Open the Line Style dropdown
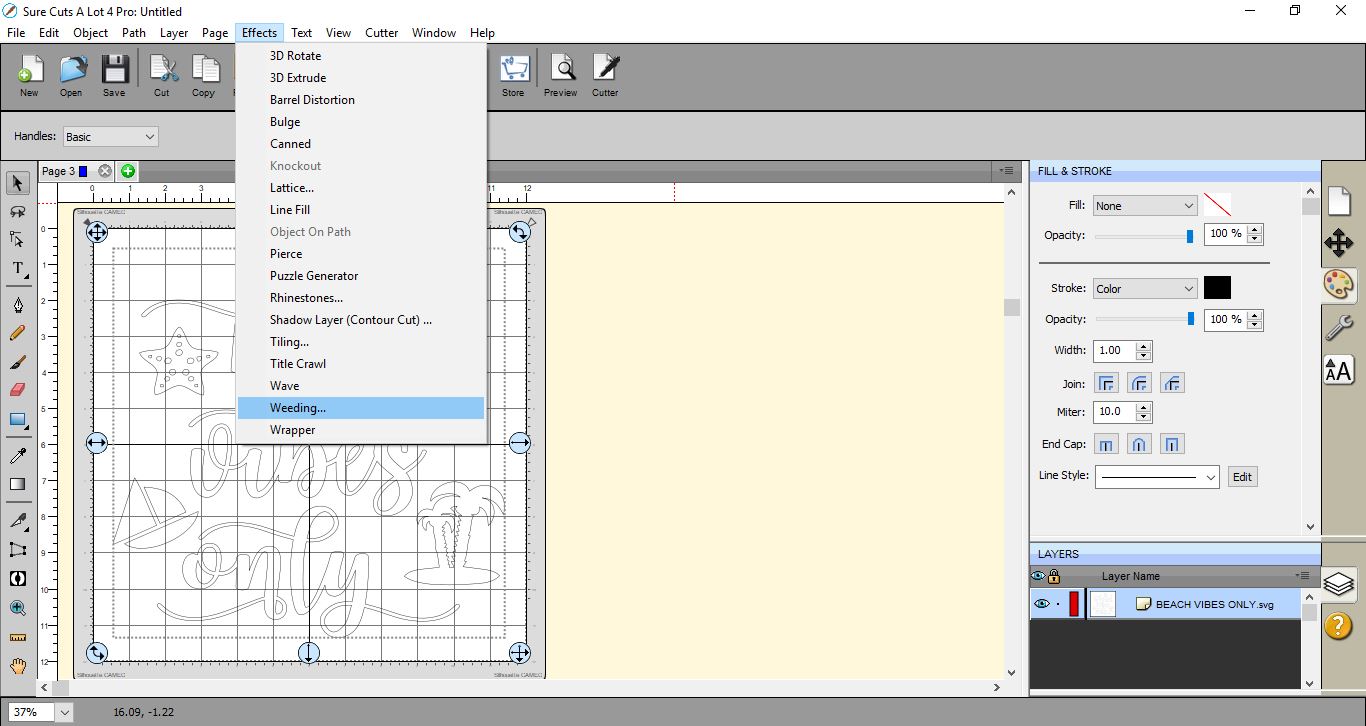This screenshot has height=726, width=1366. 1157,477
